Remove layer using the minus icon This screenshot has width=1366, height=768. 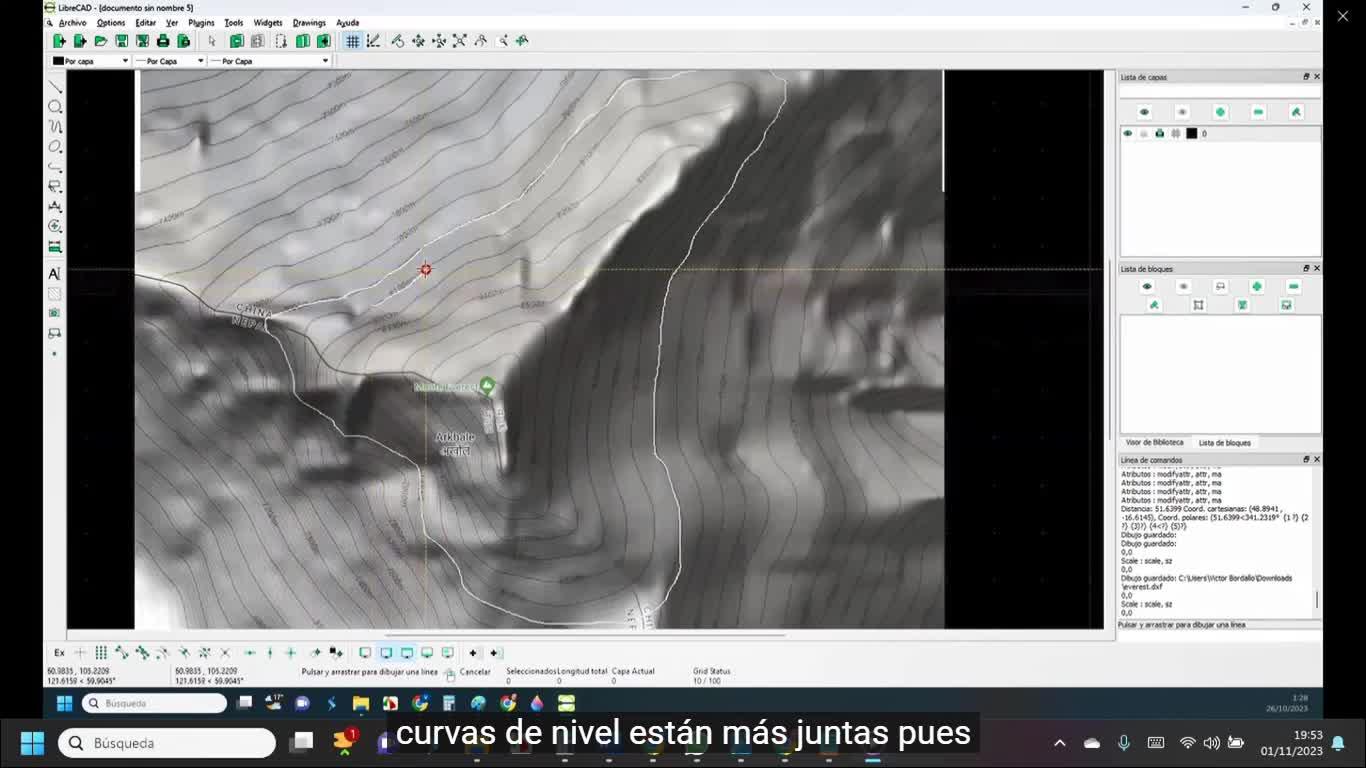click(1258, 112)
